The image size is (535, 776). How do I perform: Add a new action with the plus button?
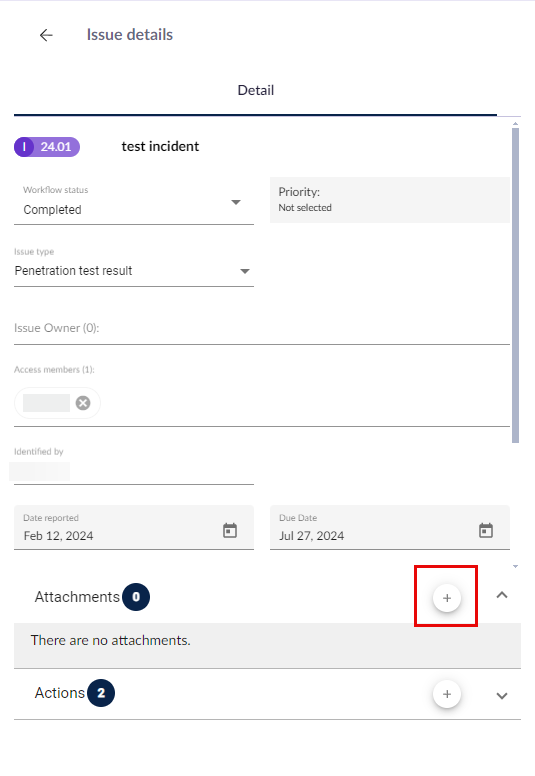447,694
